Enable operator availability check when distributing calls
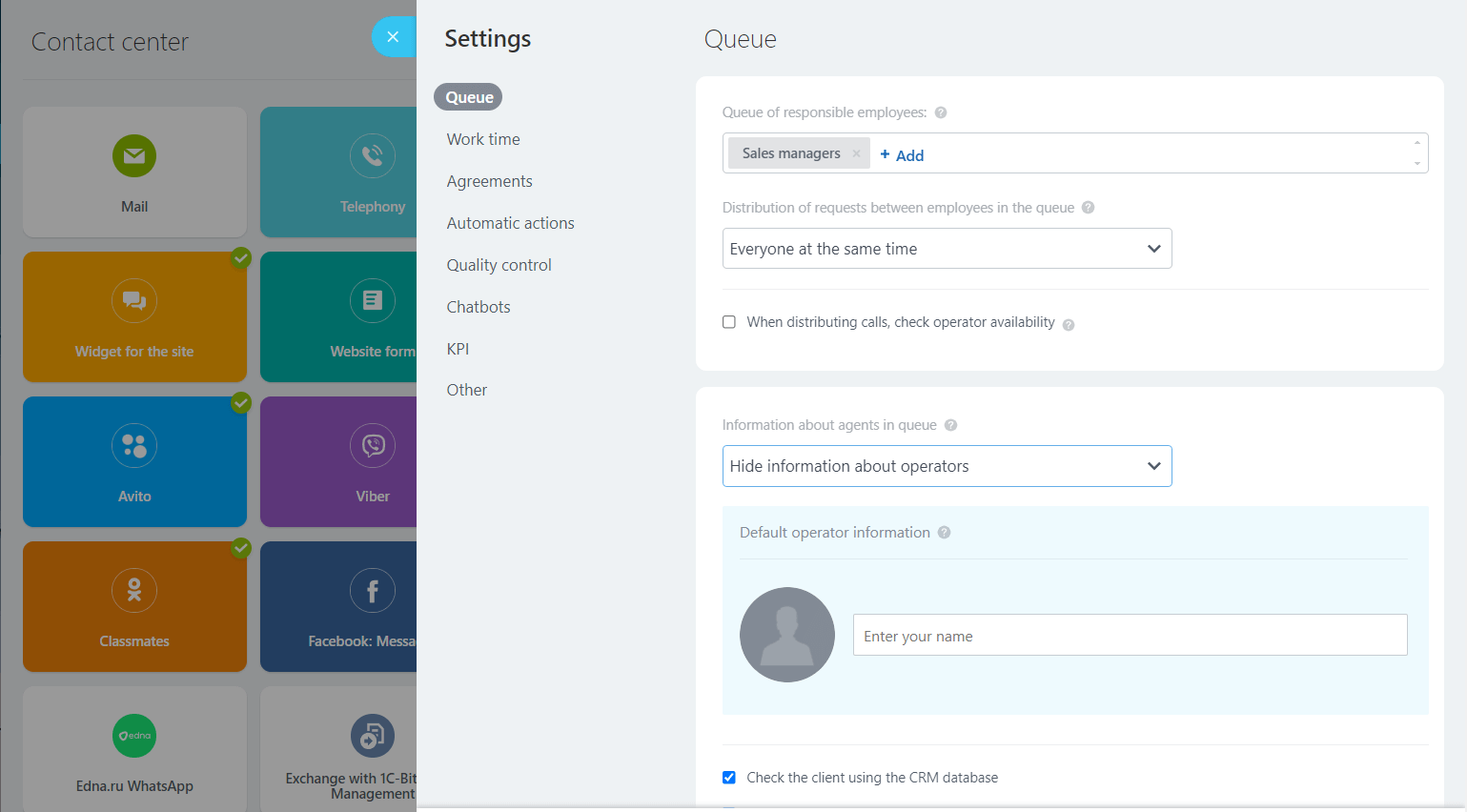1467x812 pixels. tap(729, 322)
